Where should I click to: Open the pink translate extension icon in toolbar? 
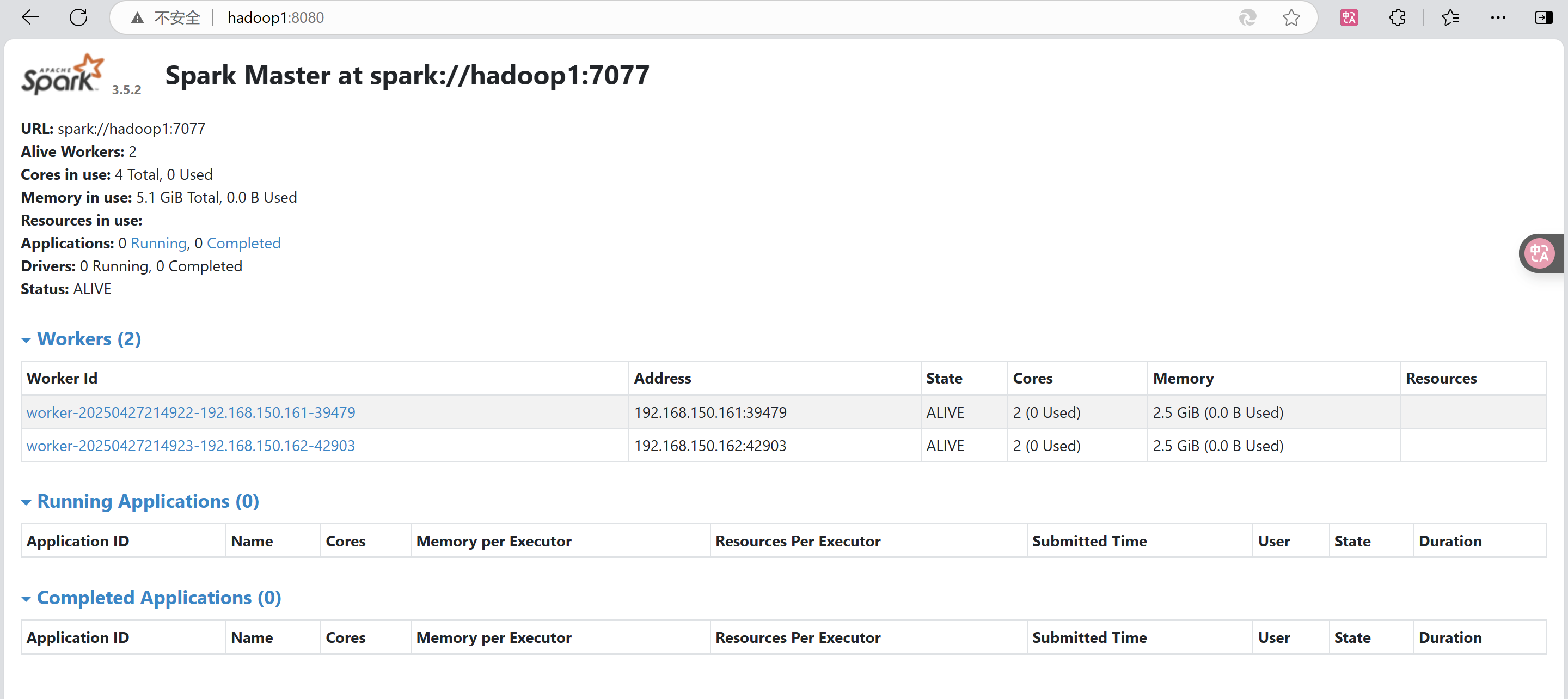coord(1349,17)
